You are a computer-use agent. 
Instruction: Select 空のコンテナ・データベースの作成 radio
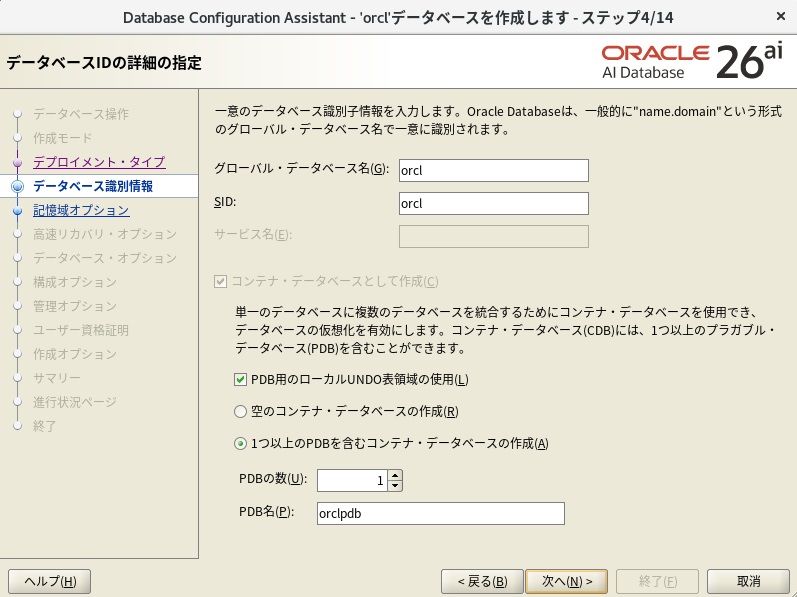(x=240, y=412)
